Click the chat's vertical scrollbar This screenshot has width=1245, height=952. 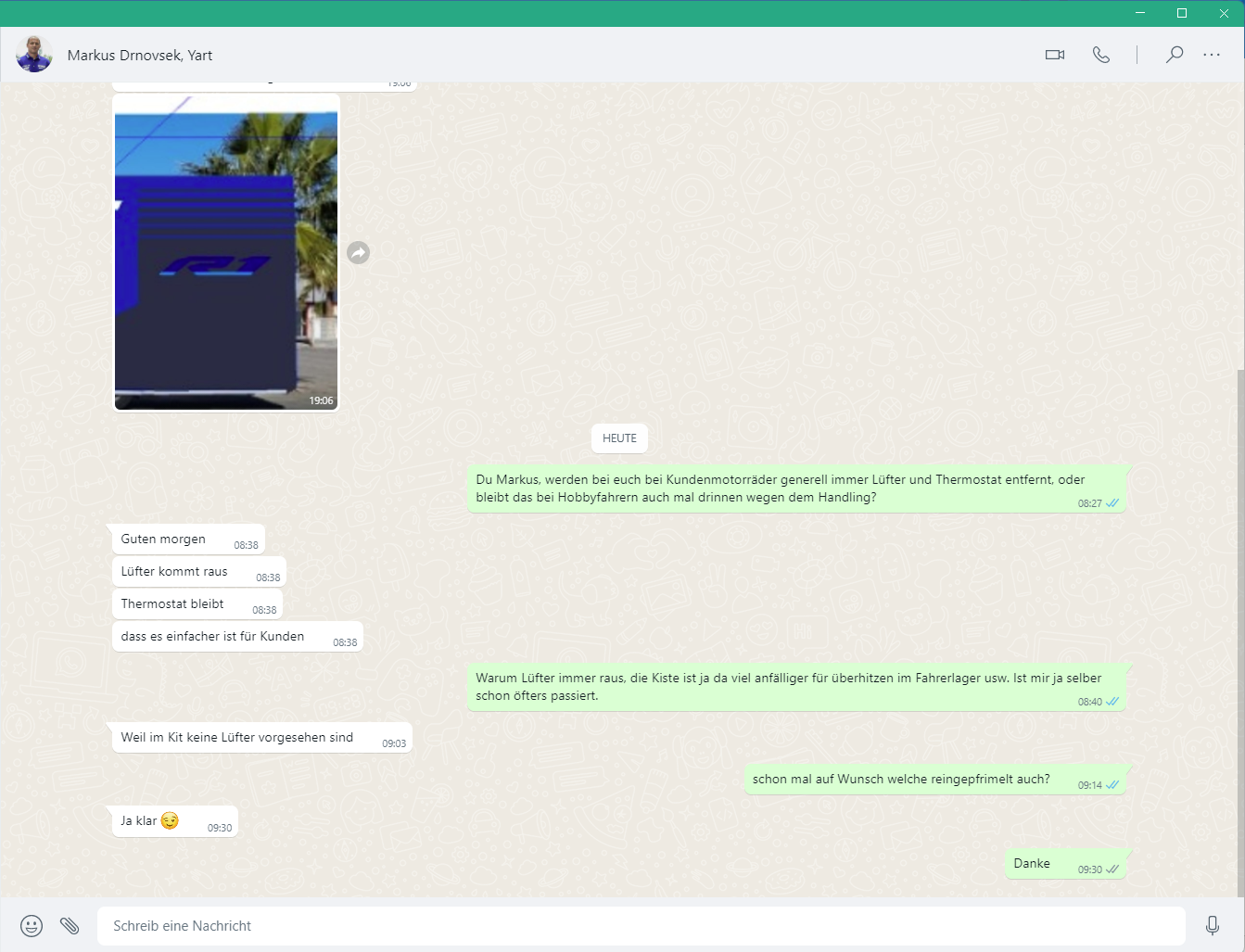click(1240, 630)
